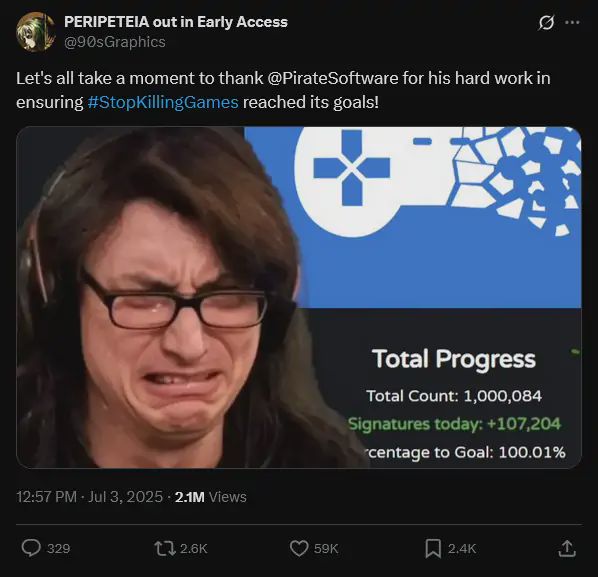Open the #StopKillingGames hashtag link
Screen dimensions: 598x577
click(163, 102)
